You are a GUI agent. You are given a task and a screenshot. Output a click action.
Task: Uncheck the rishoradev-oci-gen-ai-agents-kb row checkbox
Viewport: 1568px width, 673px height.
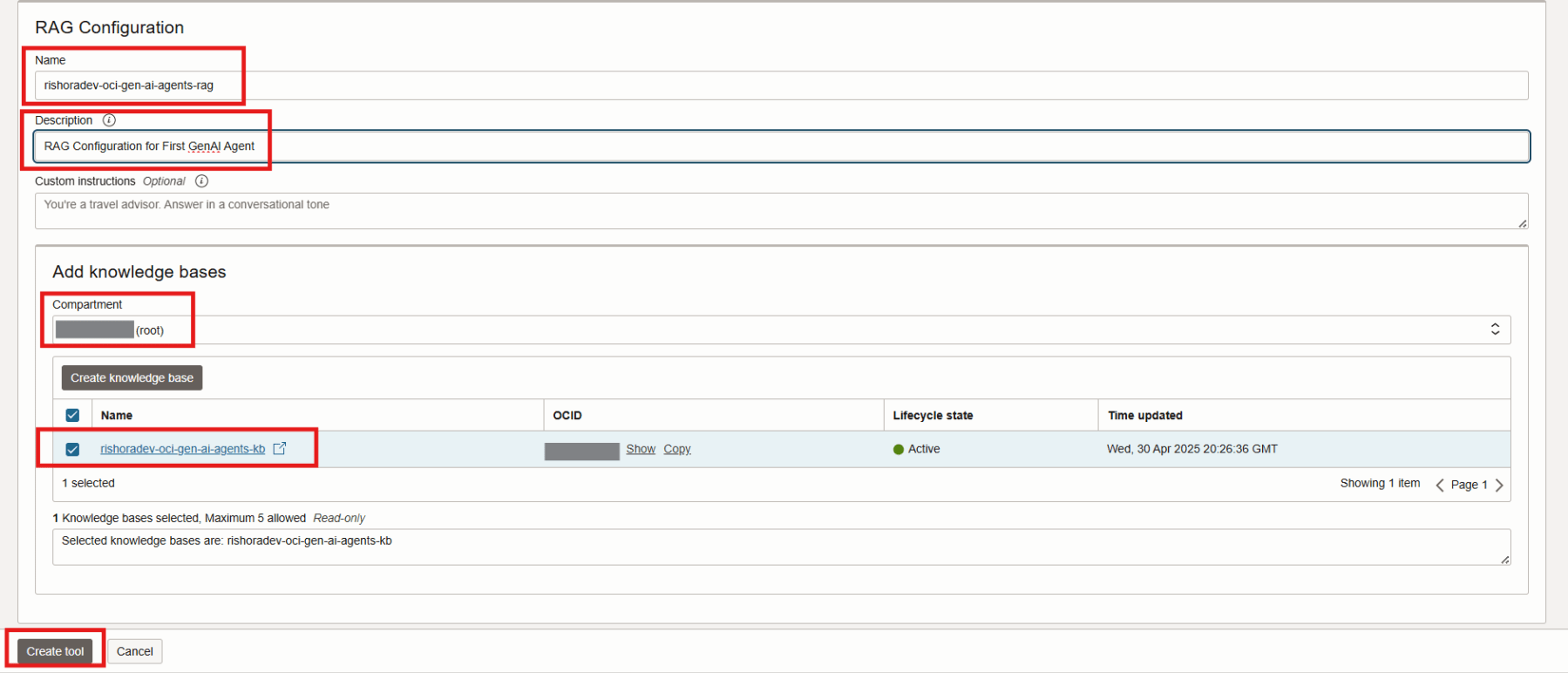[72, 449]
